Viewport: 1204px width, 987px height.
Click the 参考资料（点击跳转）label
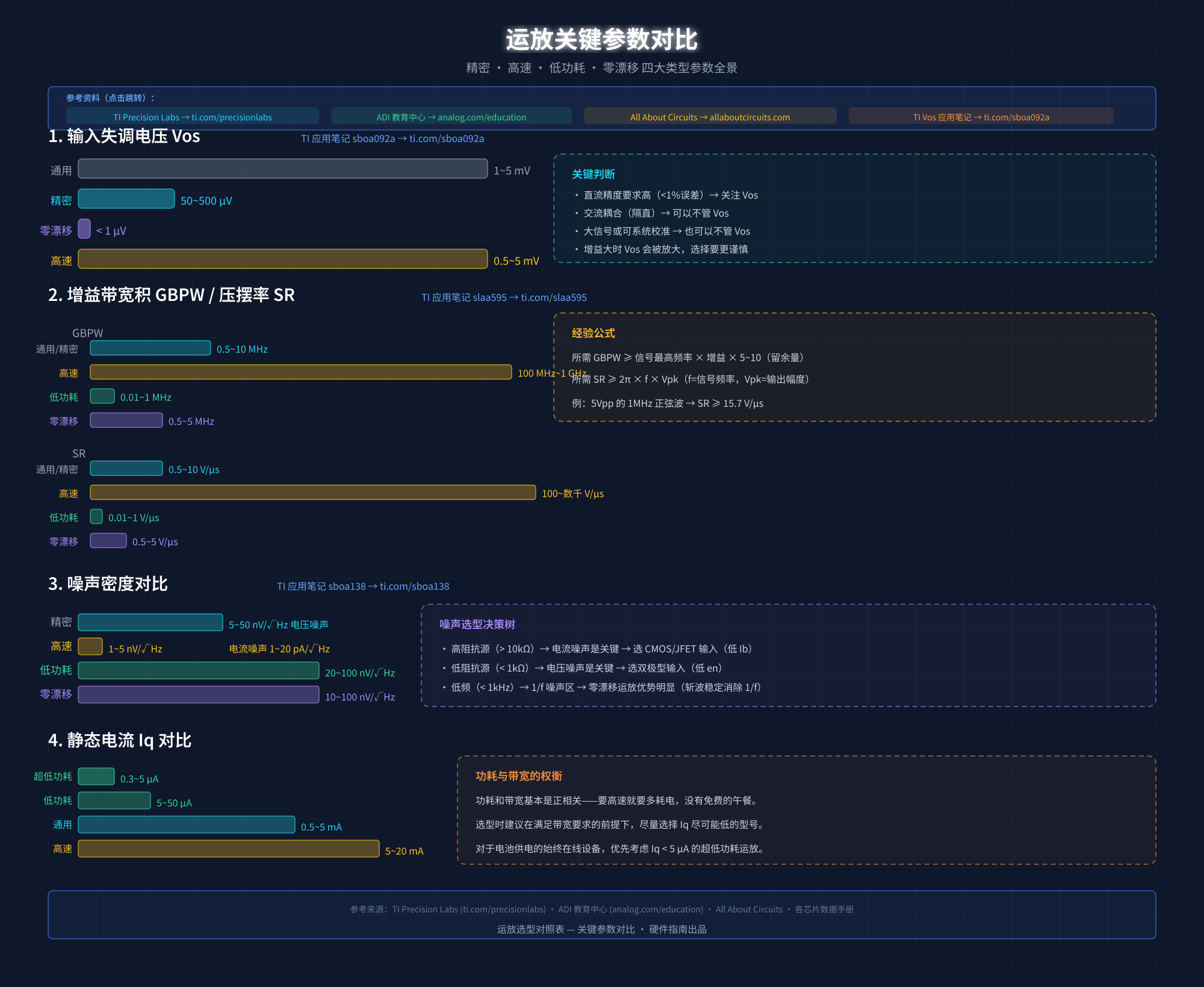pos(111,98)
